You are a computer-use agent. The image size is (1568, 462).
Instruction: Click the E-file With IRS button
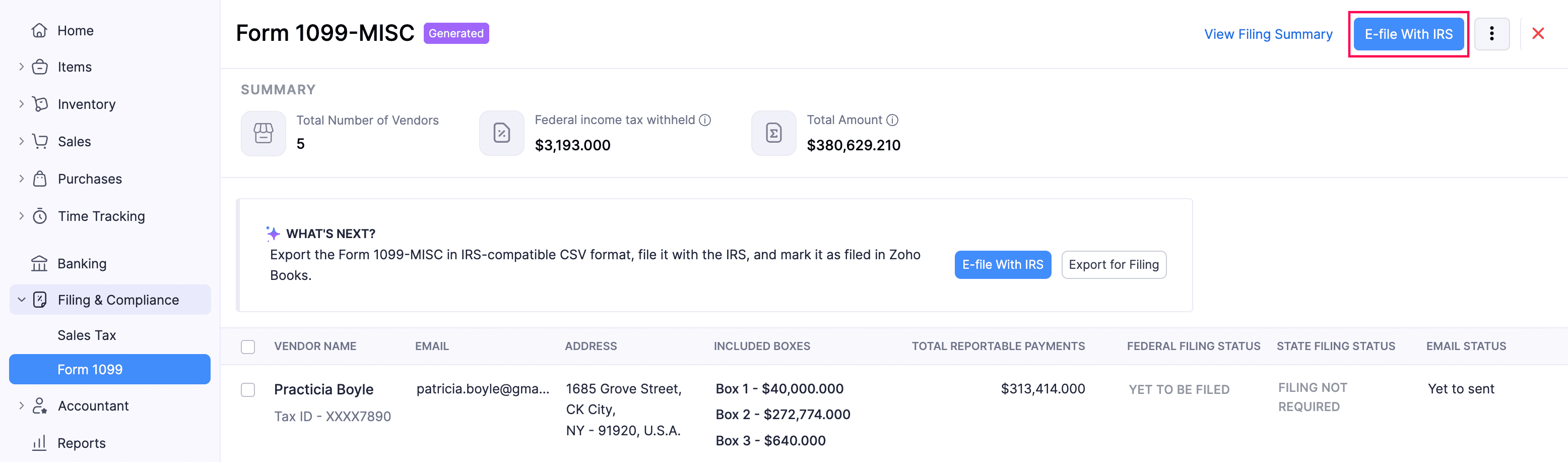click(1408, 33)
